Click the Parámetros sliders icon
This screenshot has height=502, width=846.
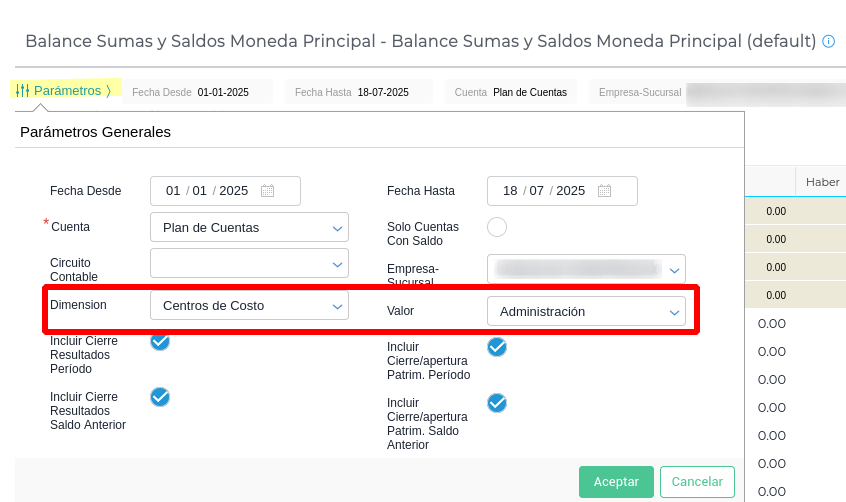[22, 90]
